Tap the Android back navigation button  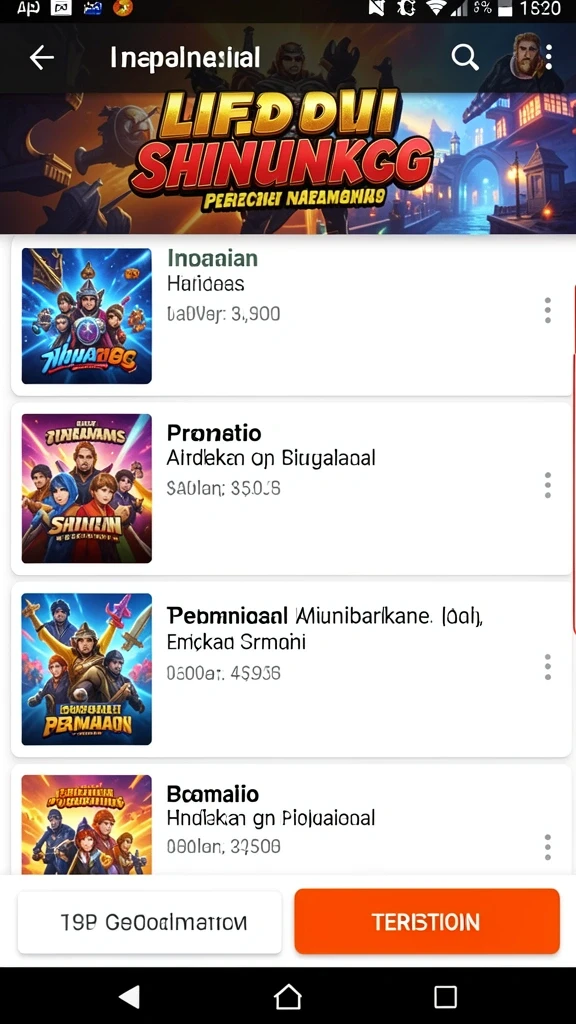click(130, 997)
